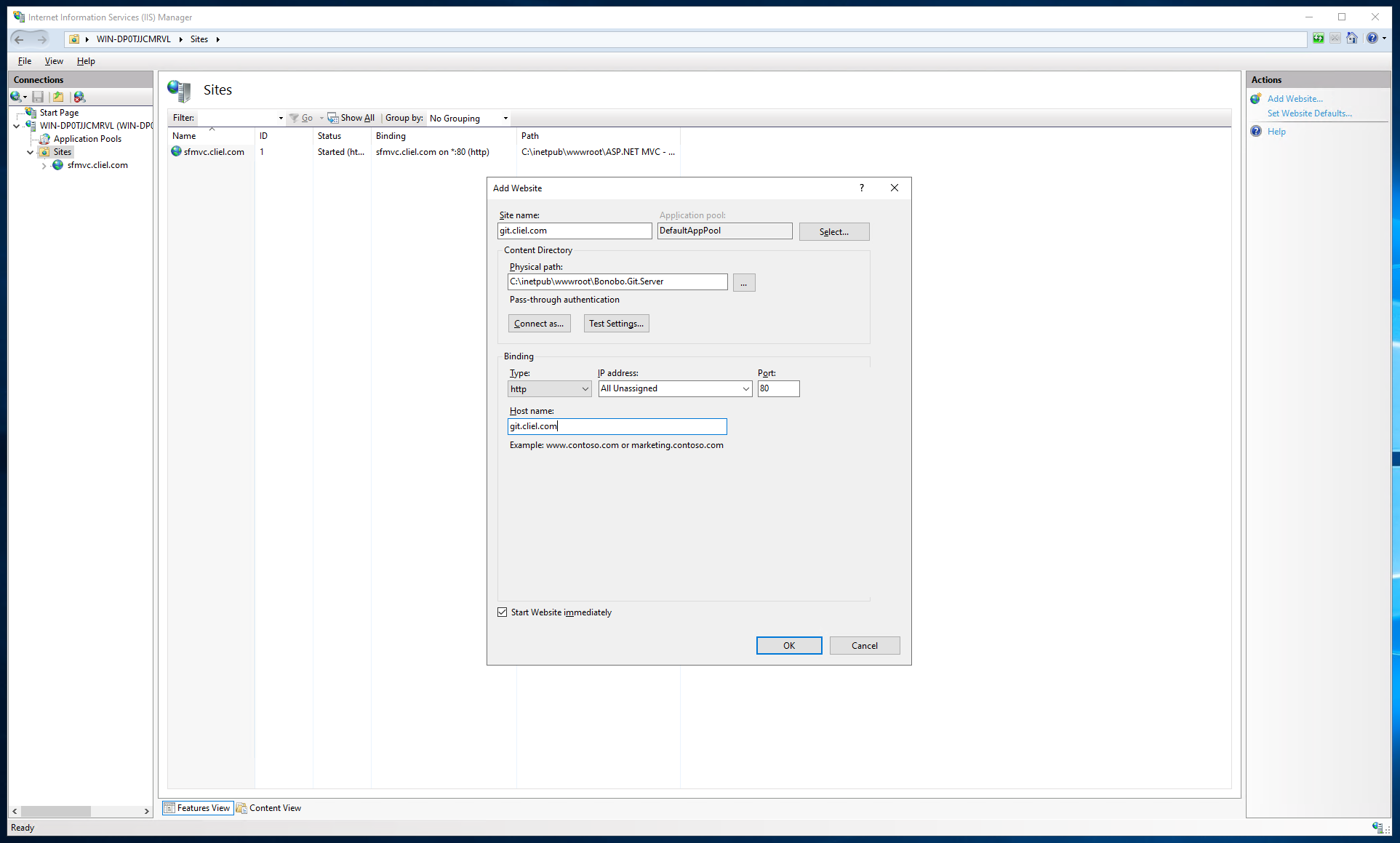Click the Up folder icon in Connections
Image resolution: width=1400 pixels, height=843 pixels.
pos(58,97)
